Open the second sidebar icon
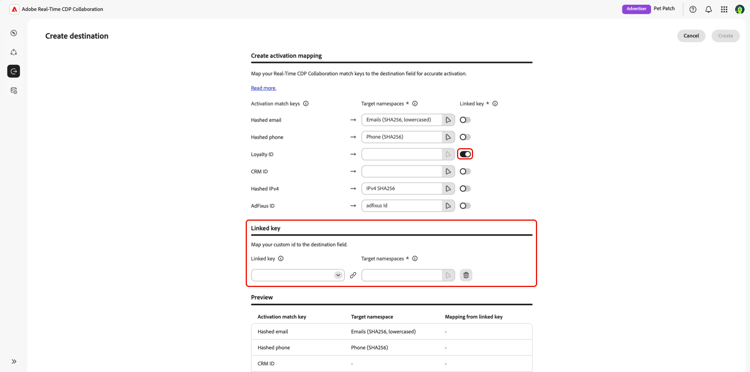 [x=13, y=52]
